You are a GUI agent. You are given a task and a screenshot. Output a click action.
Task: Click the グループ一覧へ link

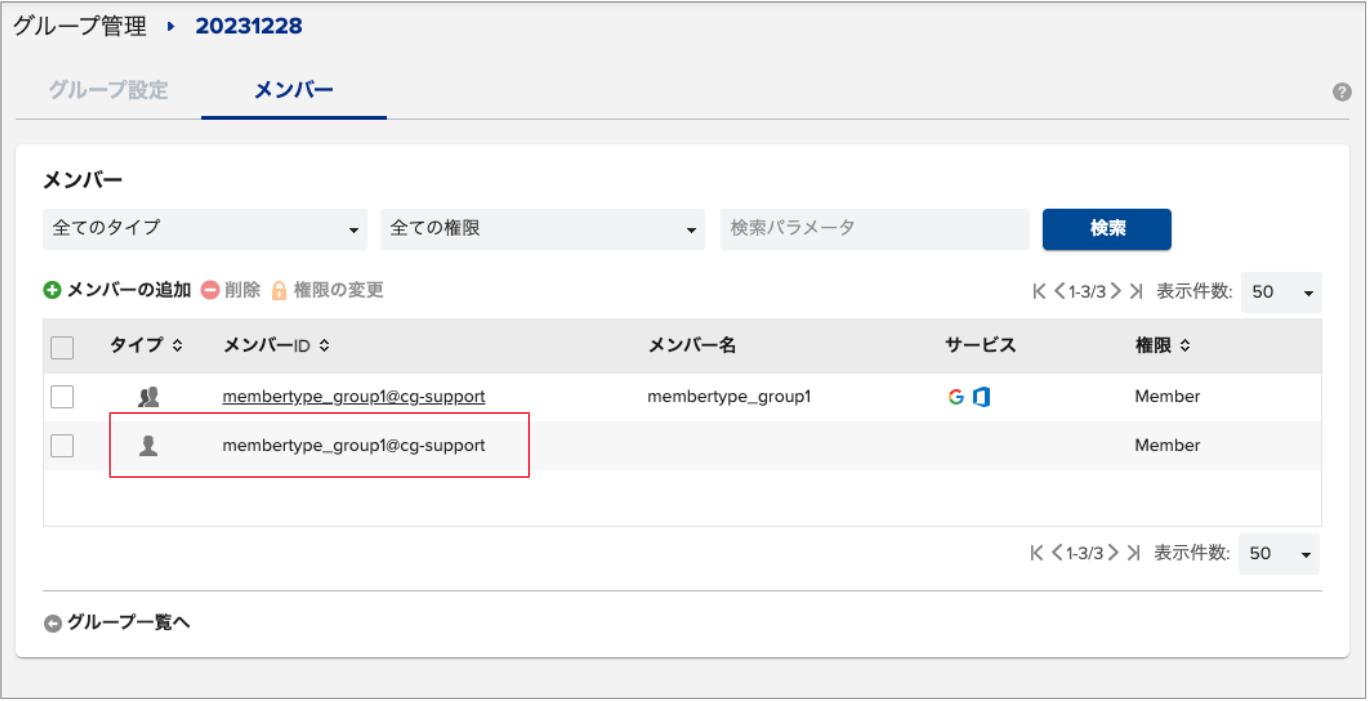[x=129, y=623]
